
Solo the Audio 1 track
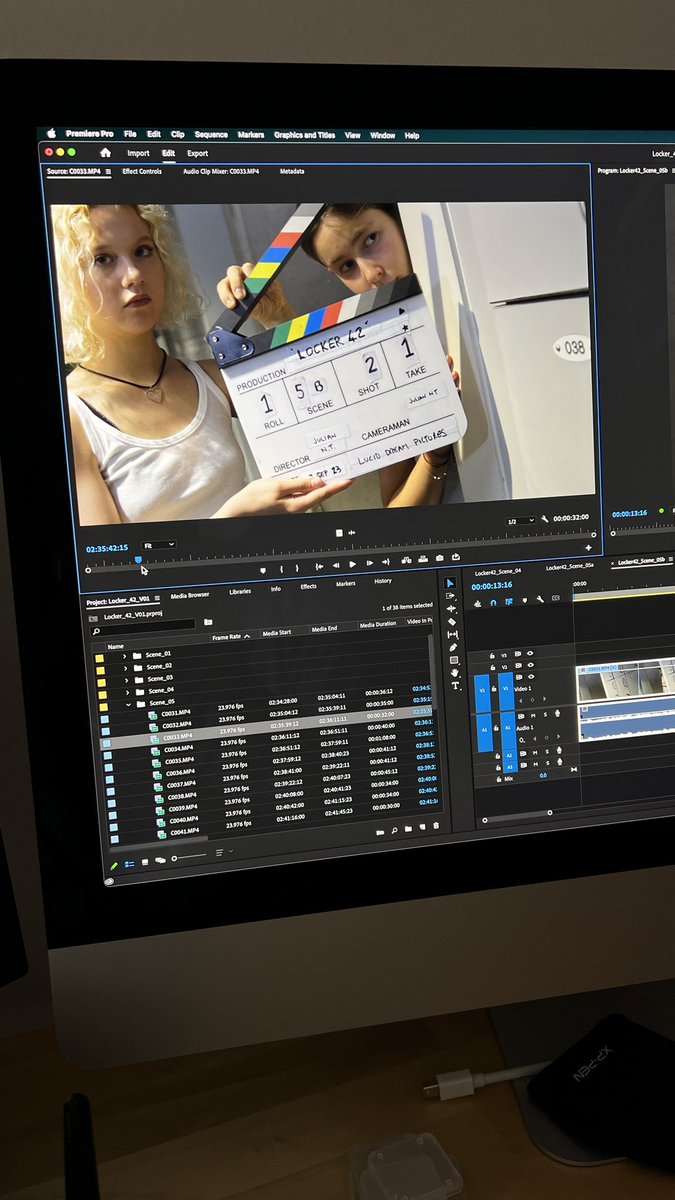545,715
